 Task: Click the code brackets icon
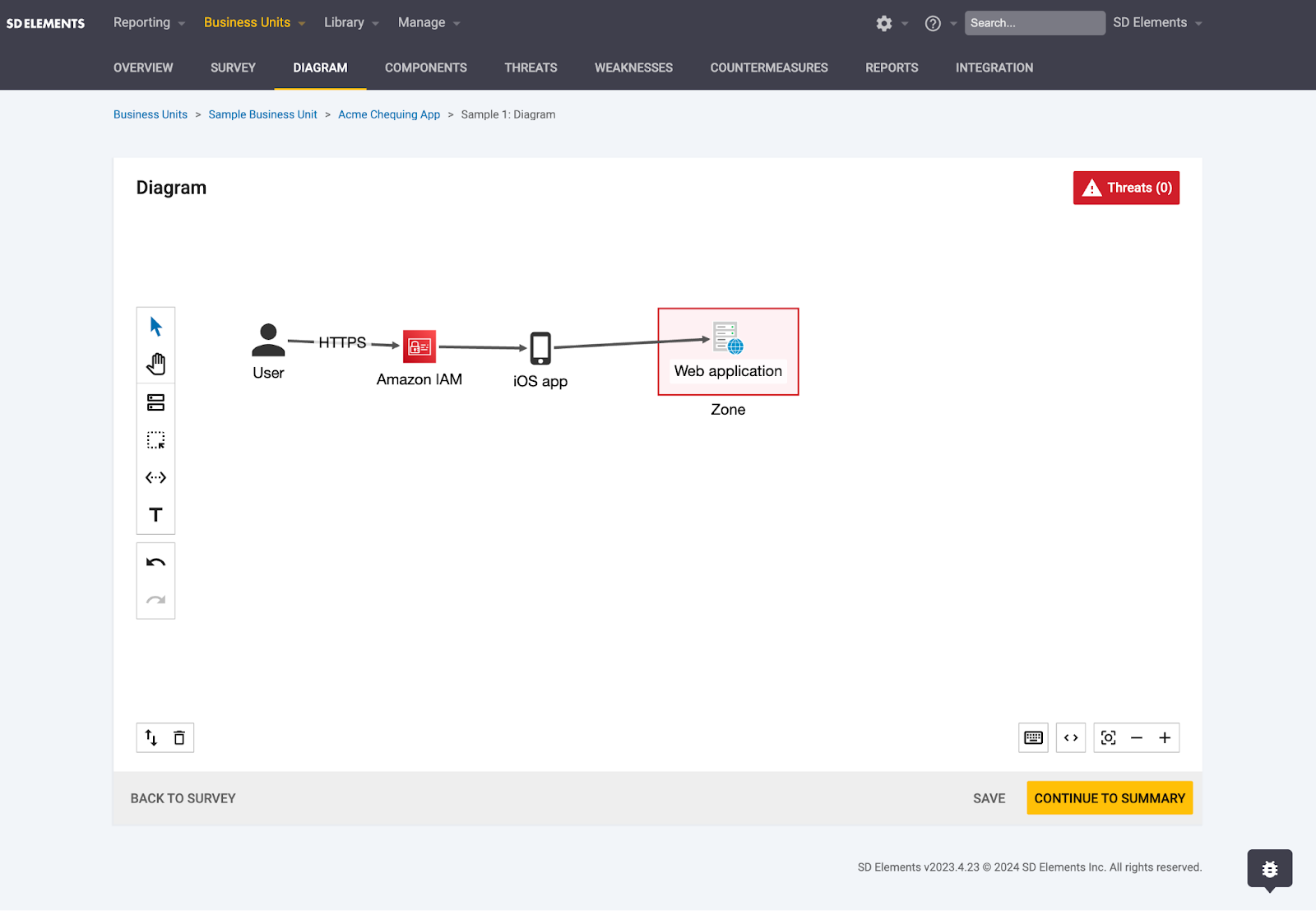(1071, 737)
